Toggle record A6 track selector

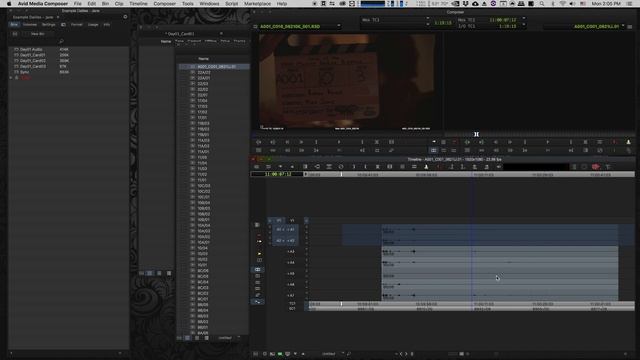pos(291,284)
